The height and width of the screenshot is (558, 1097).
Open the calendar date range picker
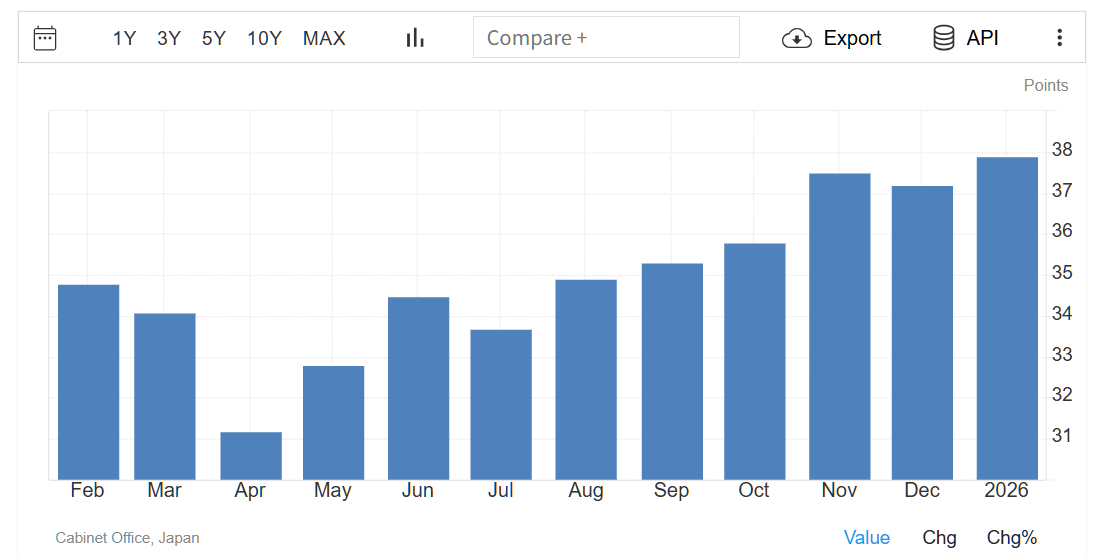click(45, 38)
